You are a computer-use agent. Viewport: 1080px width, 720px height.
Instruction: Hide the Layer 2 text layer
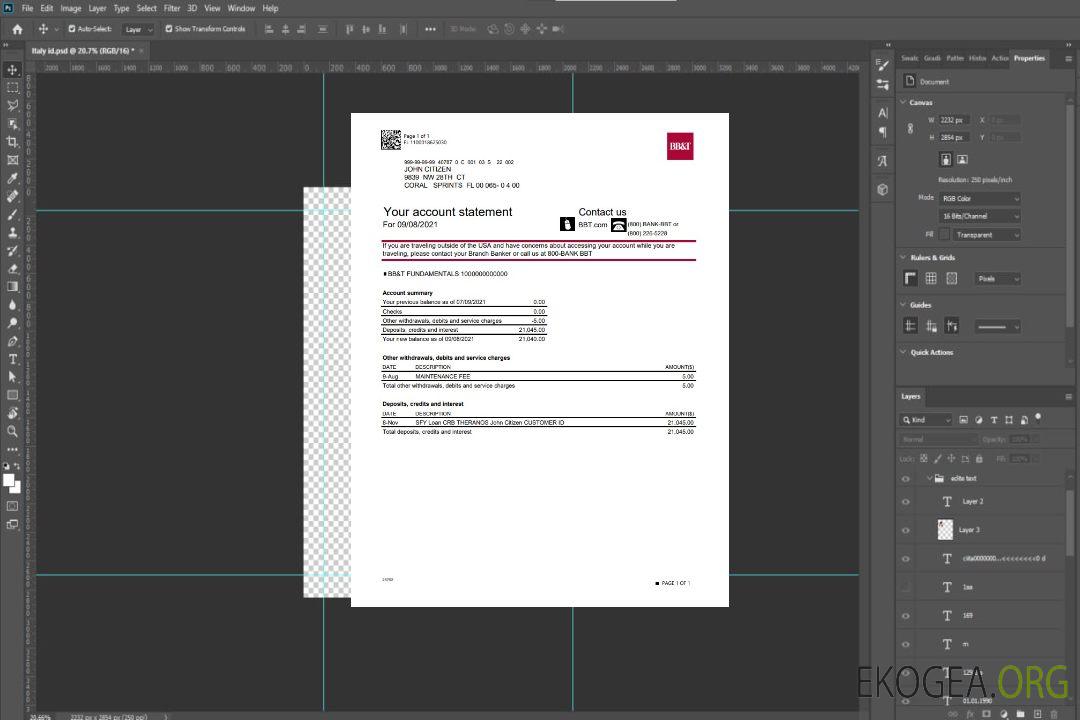tap(906, 502)
